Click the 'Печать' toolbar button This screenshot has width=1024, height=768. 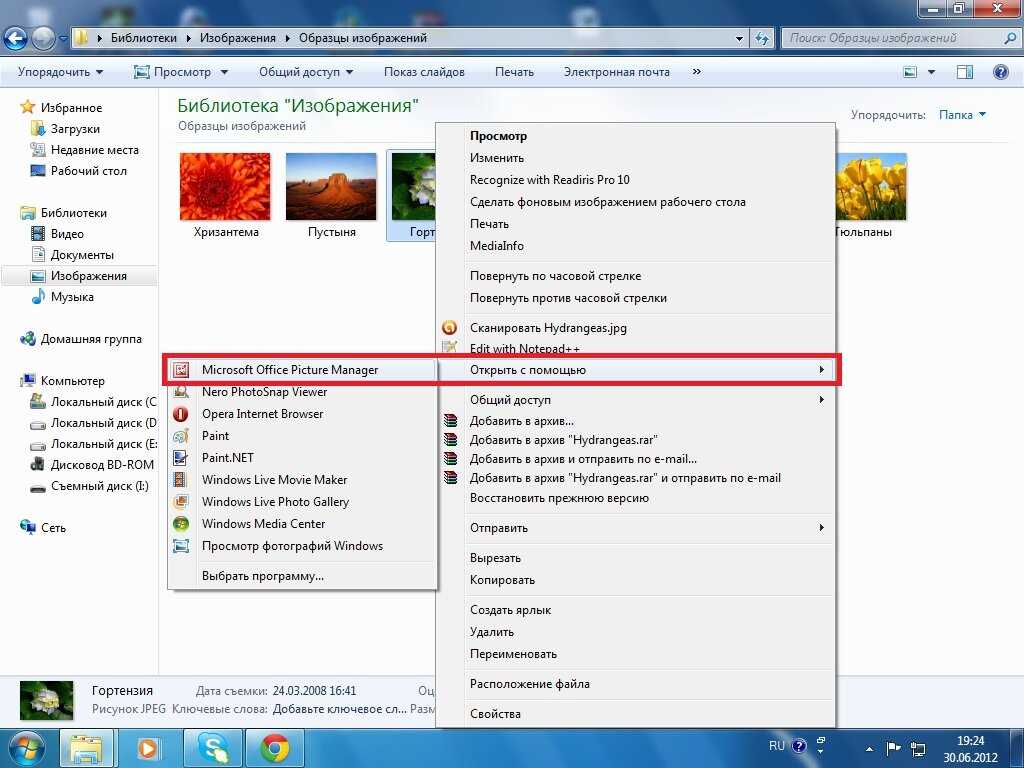(514, 72)
